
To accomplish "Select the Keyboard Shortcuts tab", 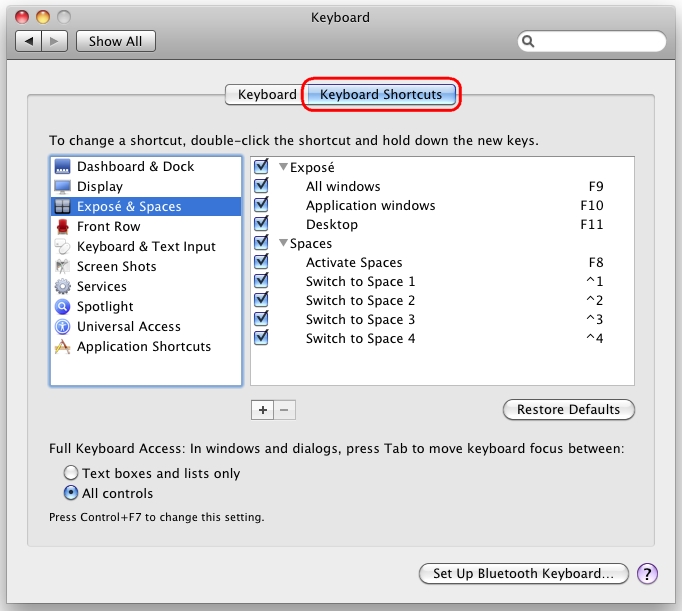I will [381, 94].
